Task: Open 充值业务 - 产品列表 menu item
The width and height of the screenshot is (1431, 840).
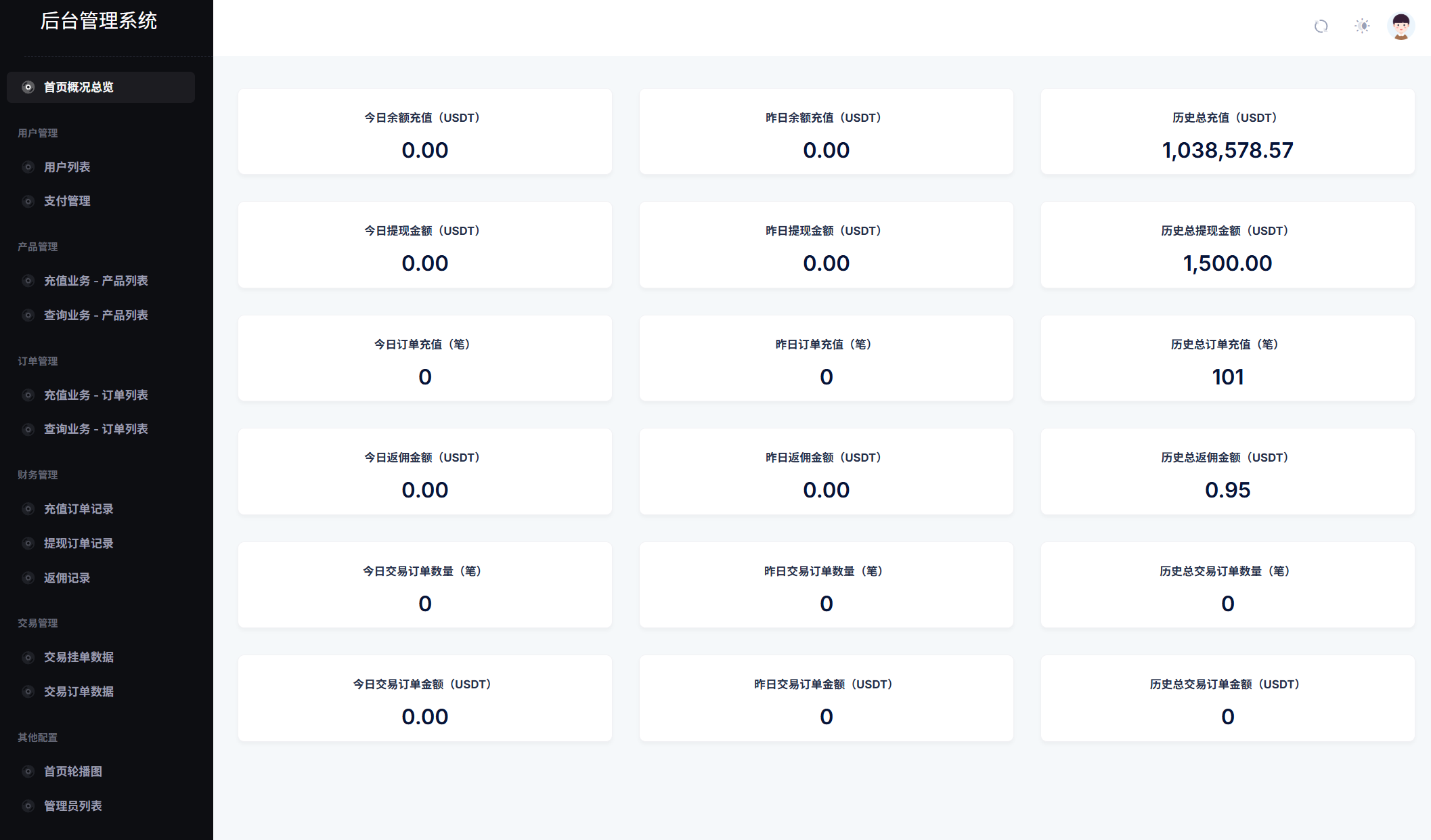Action: tap(95, 281)
